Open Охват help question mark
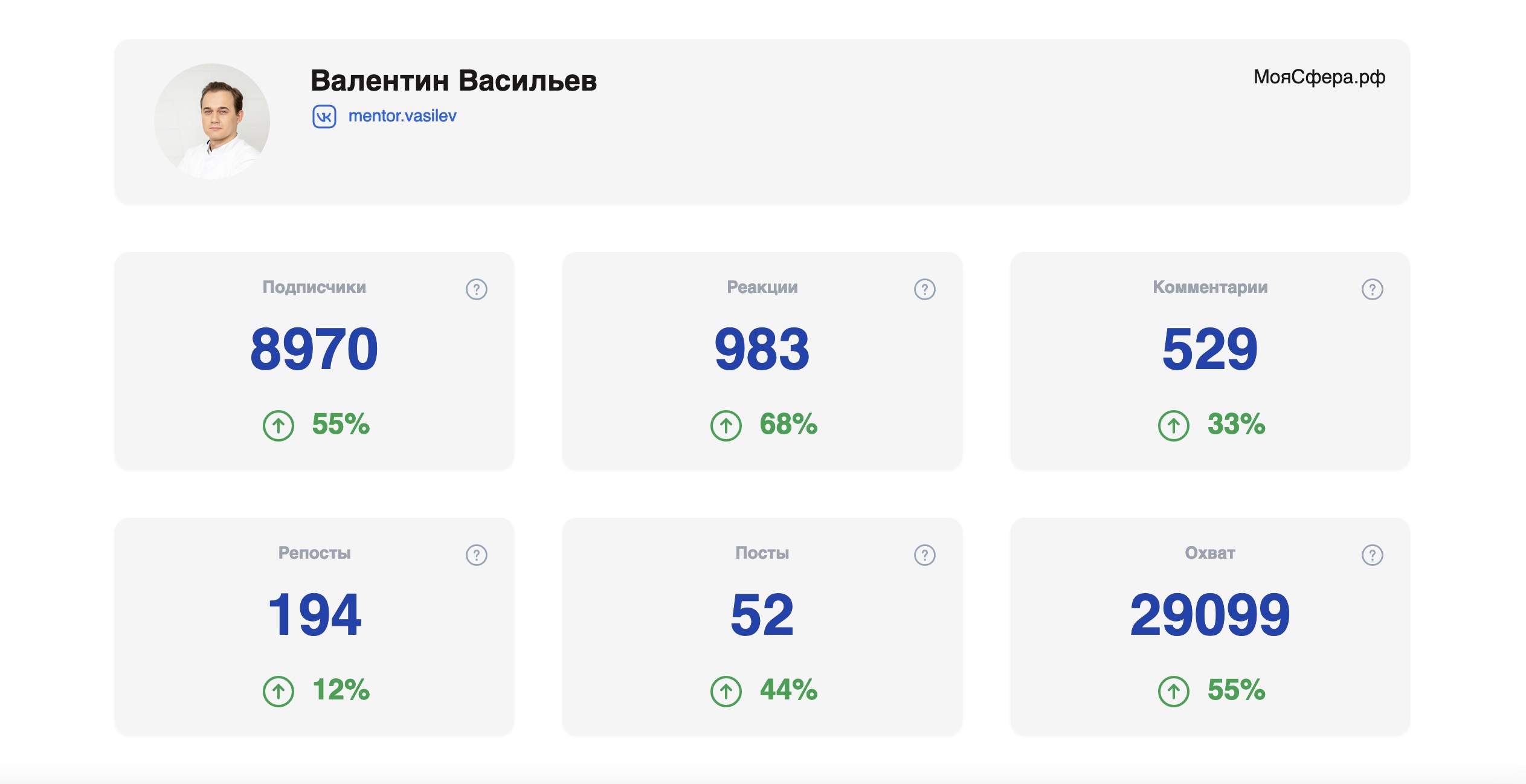Image resolution: width=1526 pixels, height=784 pixels. pyautogui.click(x=1372, y=555)
